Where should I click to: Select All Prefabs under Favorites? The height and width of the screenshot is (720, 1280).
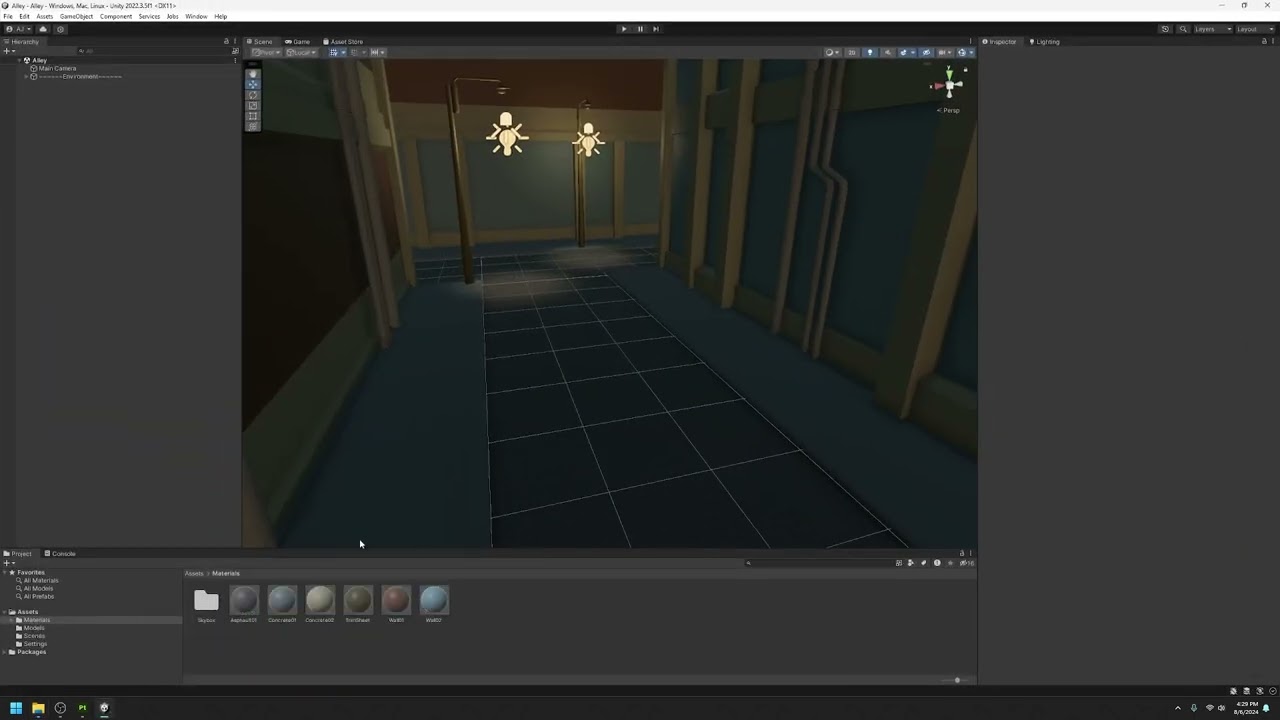(x=38, y=596)
